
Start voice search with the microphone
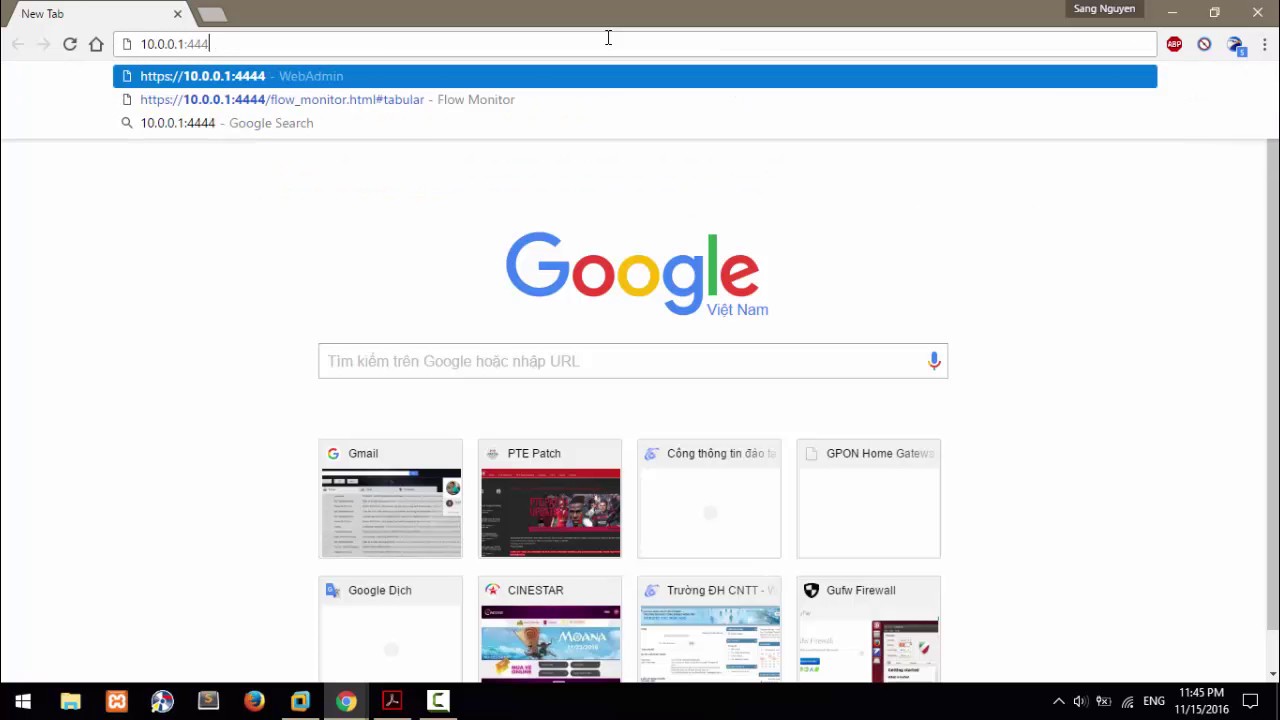934,361
